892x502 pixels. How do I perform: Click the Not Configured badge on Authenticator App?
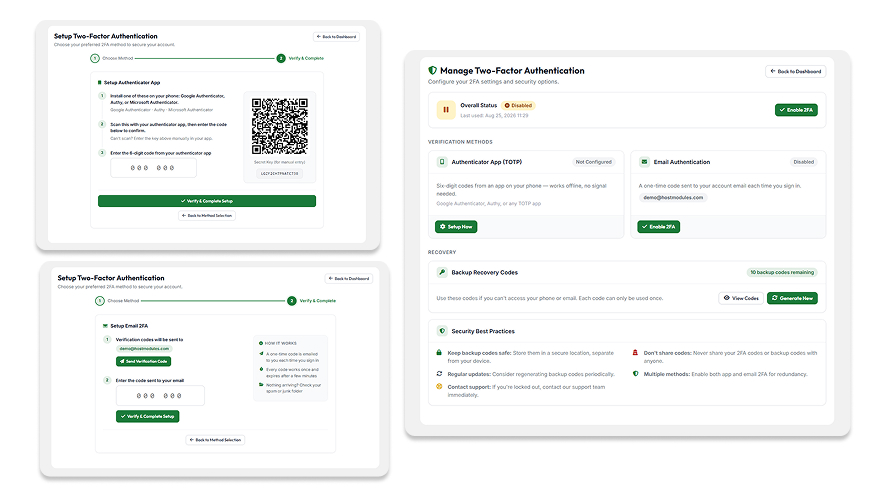pos(593,162)
